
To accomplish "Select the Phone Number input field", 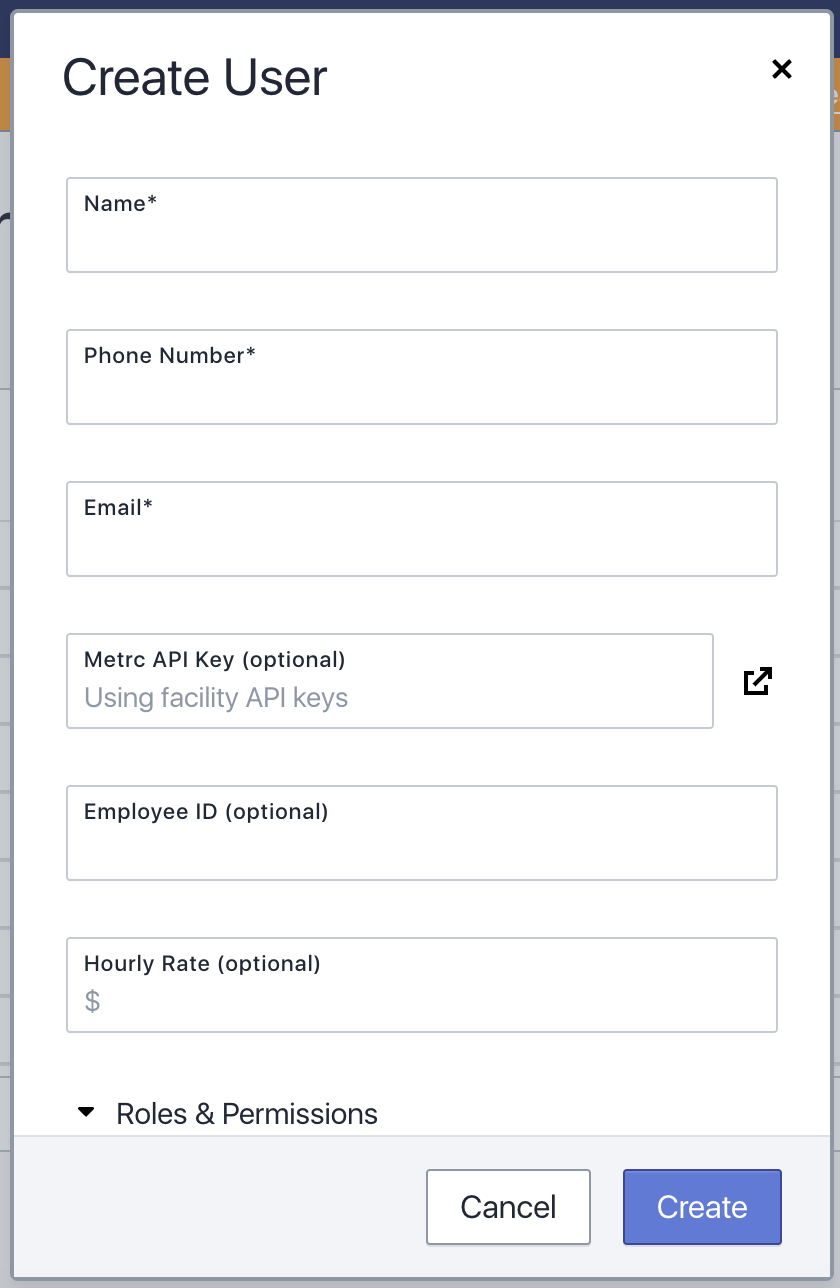I will point(422,377).
